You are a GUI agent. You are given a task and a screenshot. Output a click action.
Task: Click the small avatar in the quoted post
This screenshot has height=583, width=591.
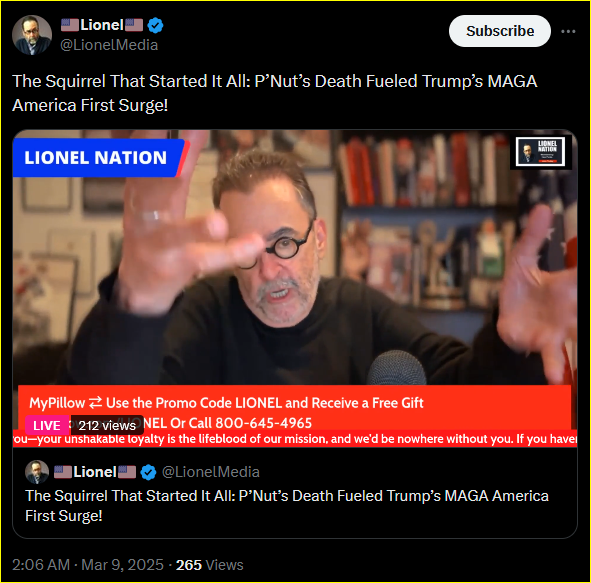click(x=37, y=472)
